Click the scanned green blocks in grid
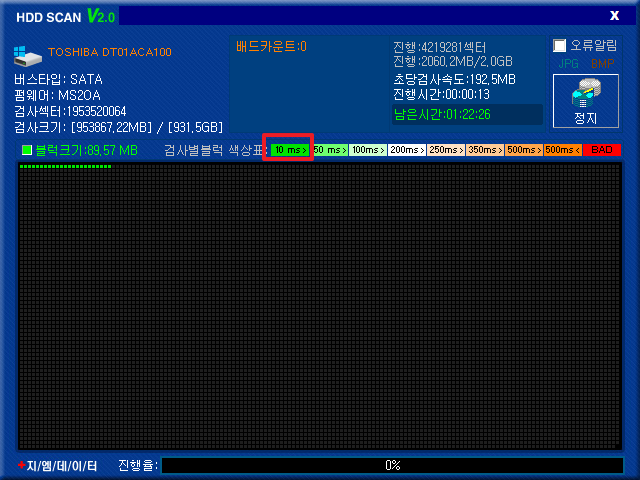 click(65, 167)
